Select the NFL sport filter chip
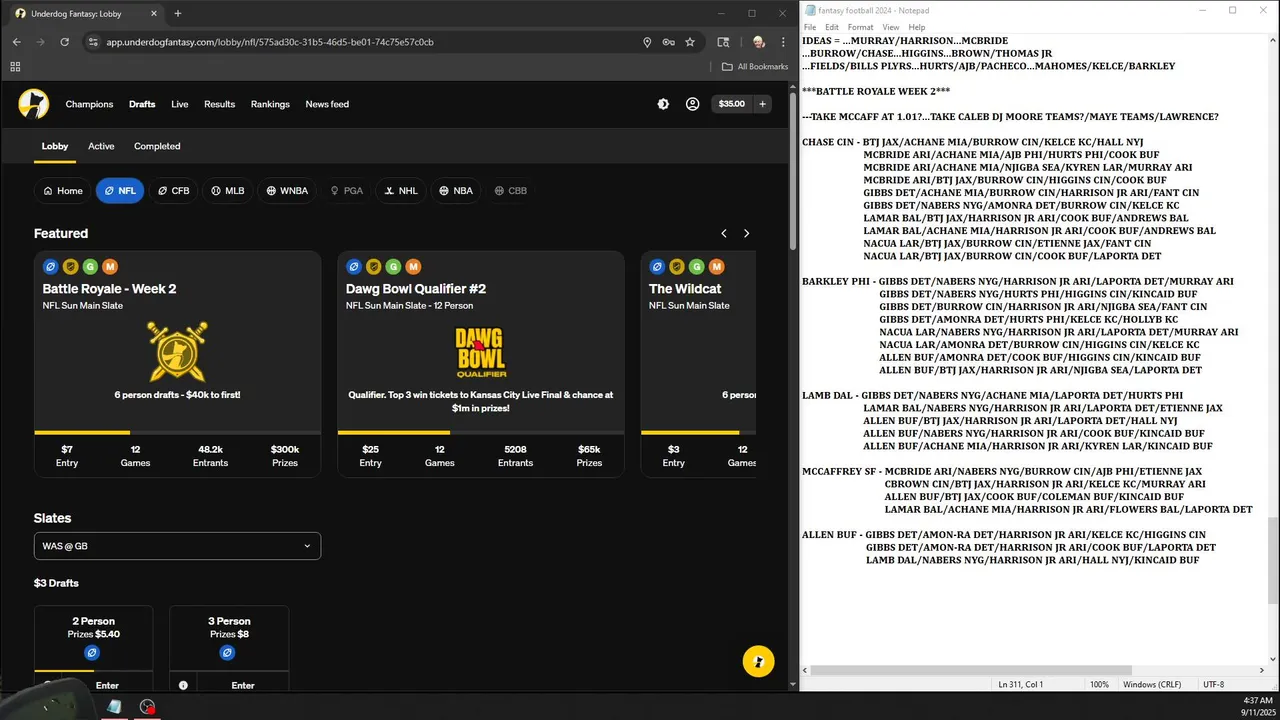 (120, 191)
